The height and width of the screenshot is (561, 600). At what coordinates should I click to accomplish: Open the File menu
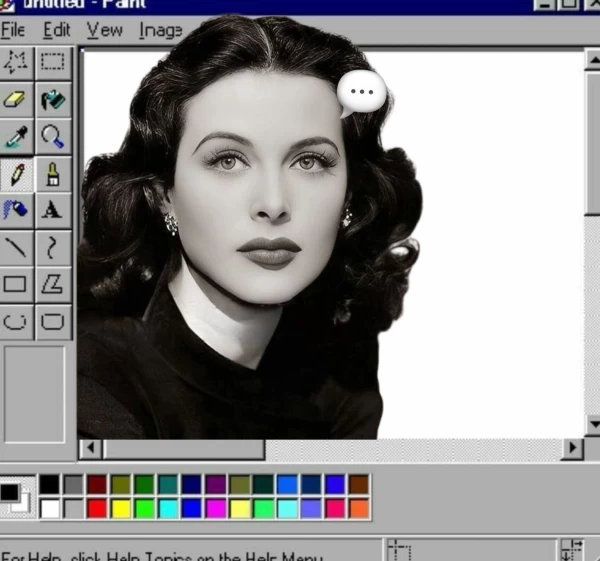tap(13, 30)
